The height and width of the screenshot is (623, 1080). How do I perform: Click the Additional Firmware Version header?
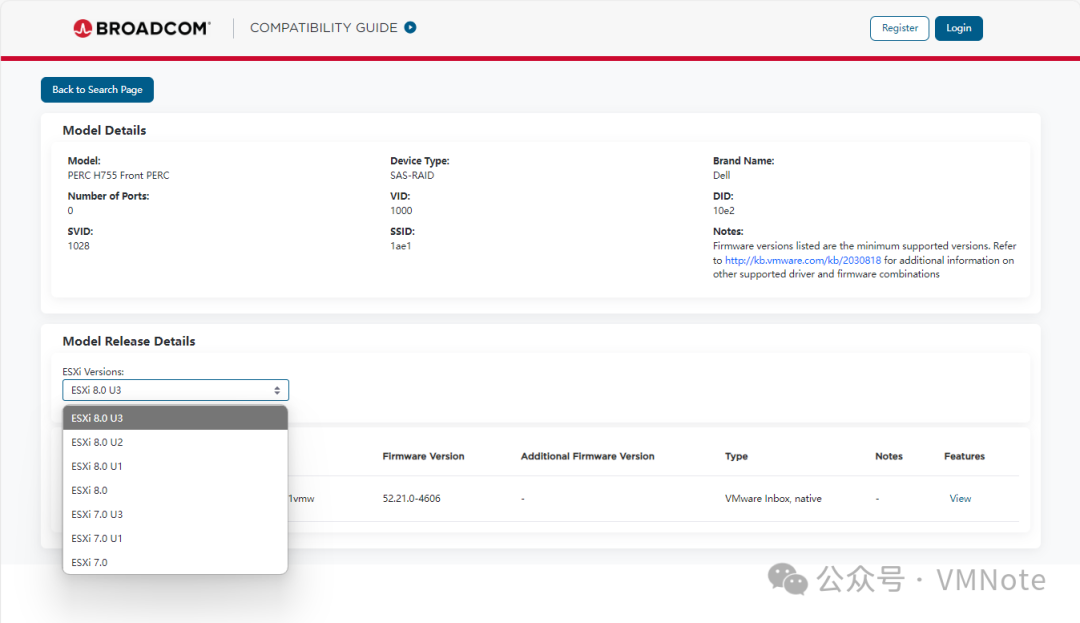tap(588, 456)
